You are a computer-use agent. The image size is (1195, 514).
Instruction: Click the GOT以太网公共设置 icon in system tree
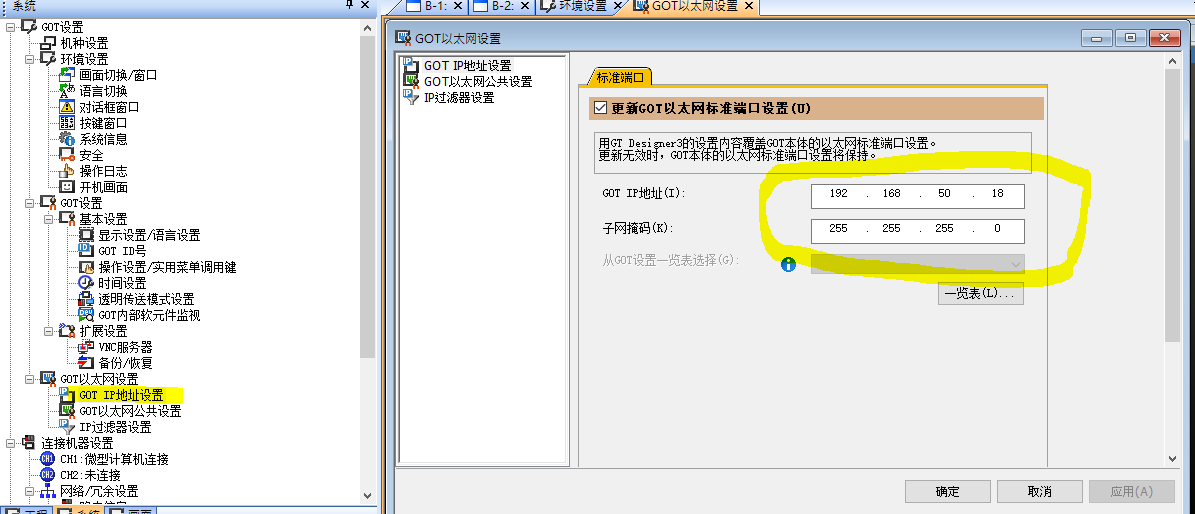pyautogui.click(x=68, y=411)
